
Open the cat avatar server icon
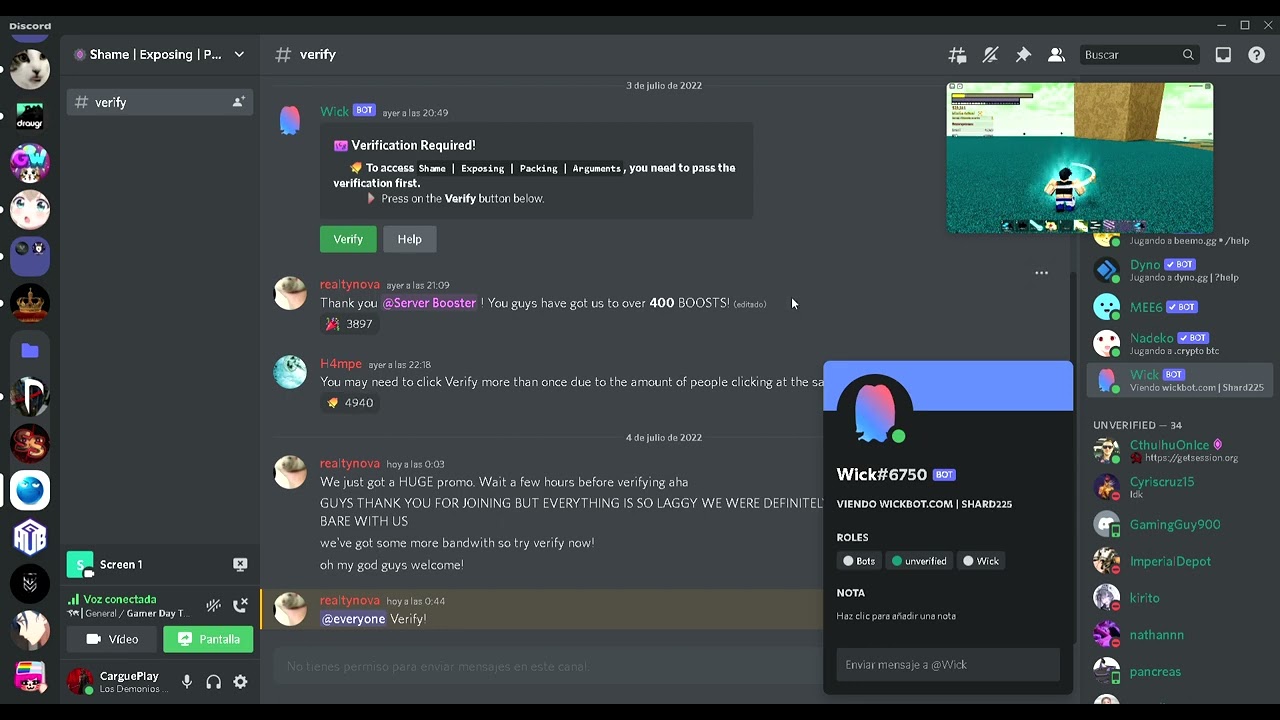30,69
